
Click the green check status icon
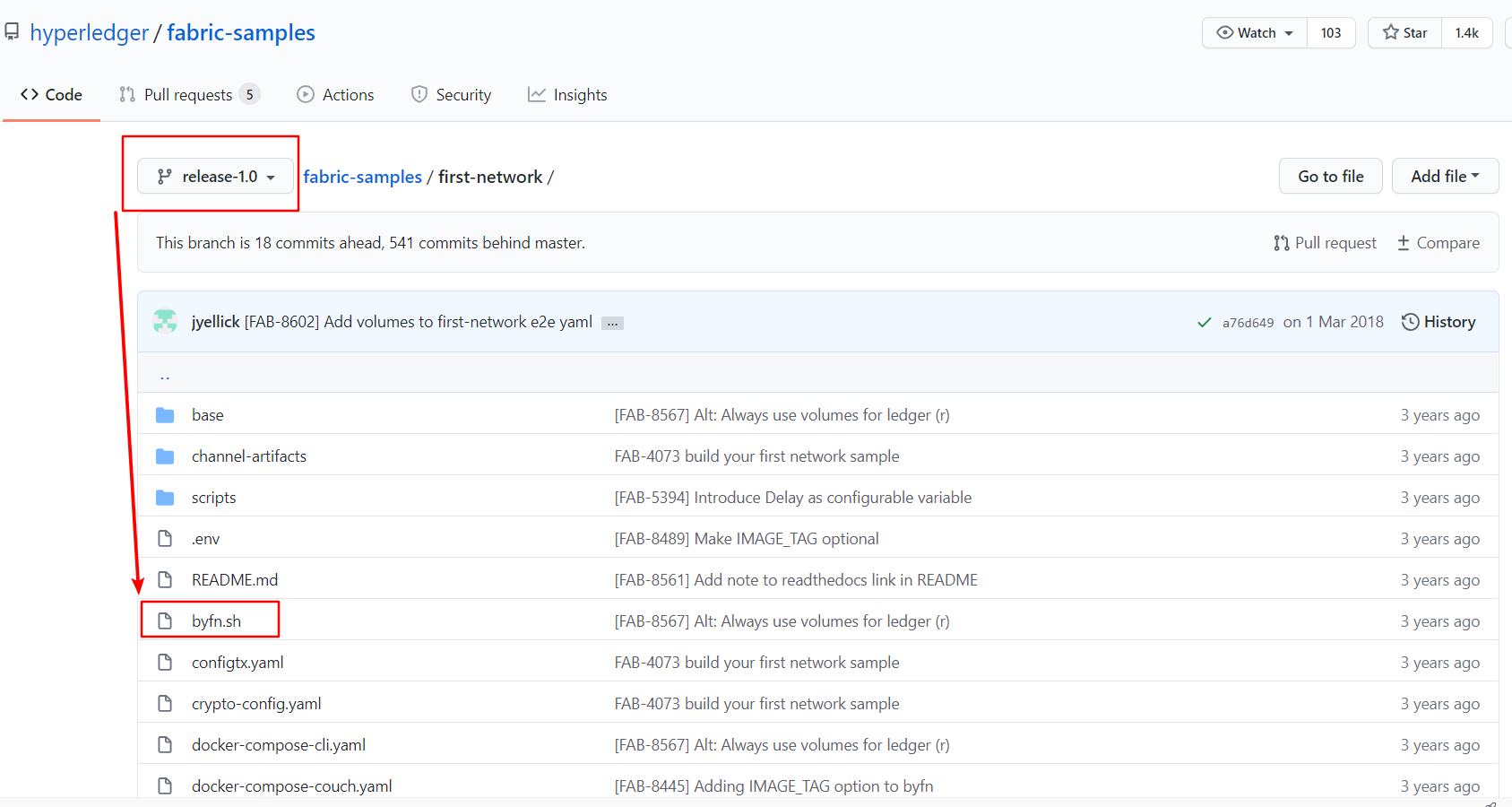(1204, 323)
